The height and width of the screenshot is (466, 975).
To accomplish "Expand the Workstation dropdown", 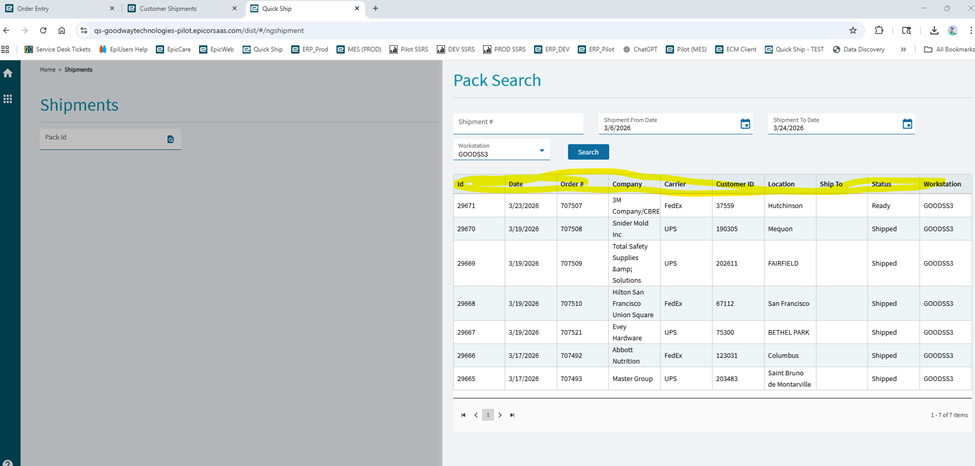I will pos(543,151).
